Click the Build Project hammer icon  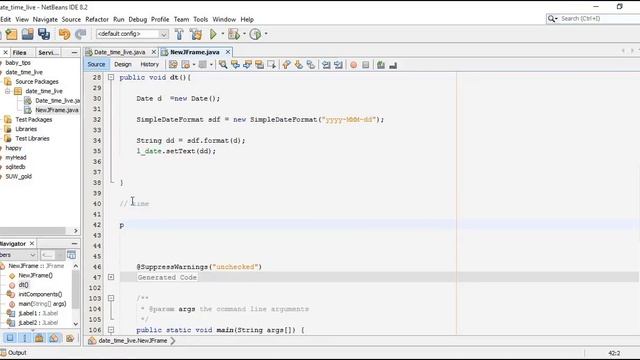[x=179, y=34]
